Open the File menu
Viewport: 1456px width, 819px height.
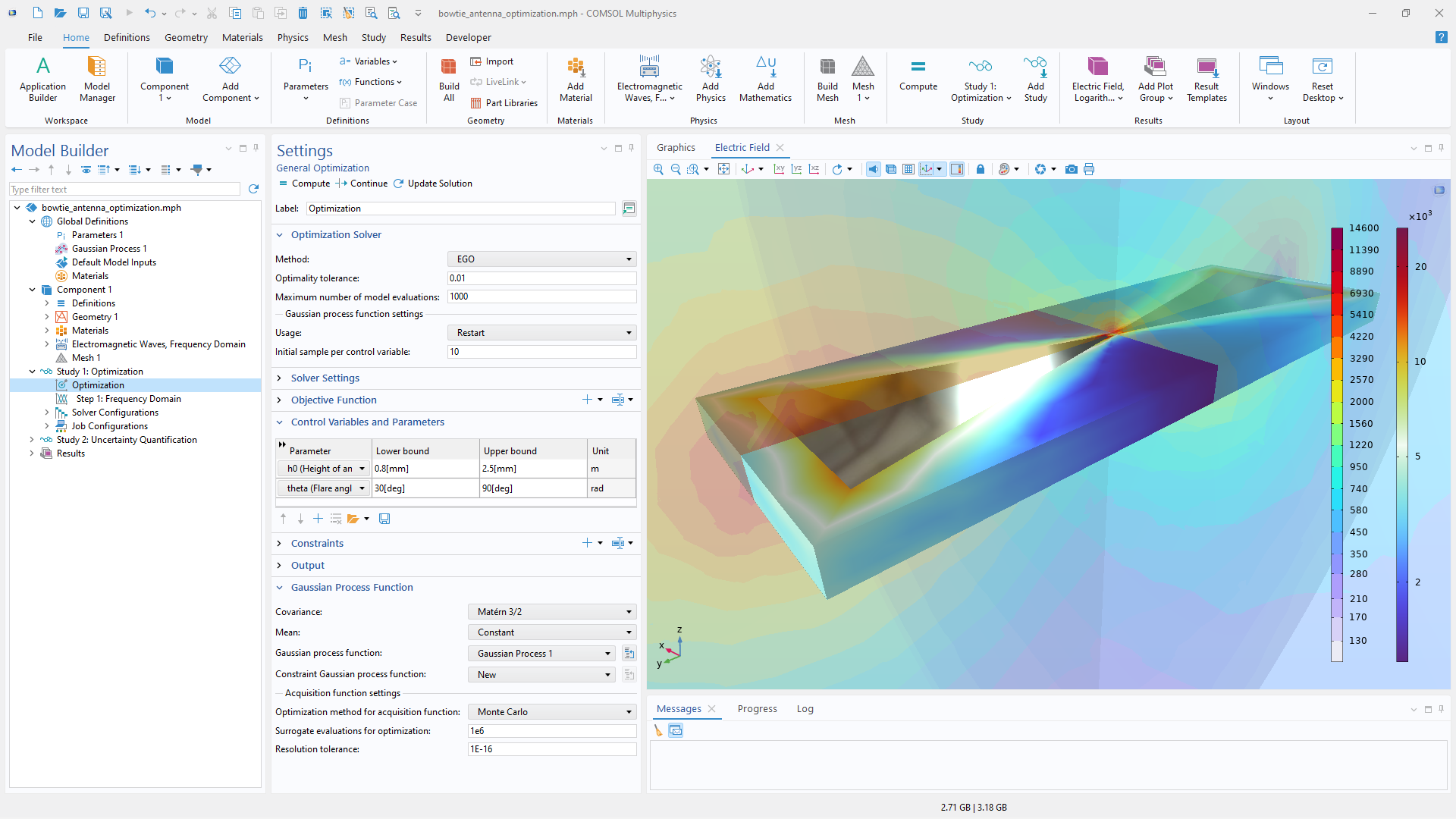[35, 37]
